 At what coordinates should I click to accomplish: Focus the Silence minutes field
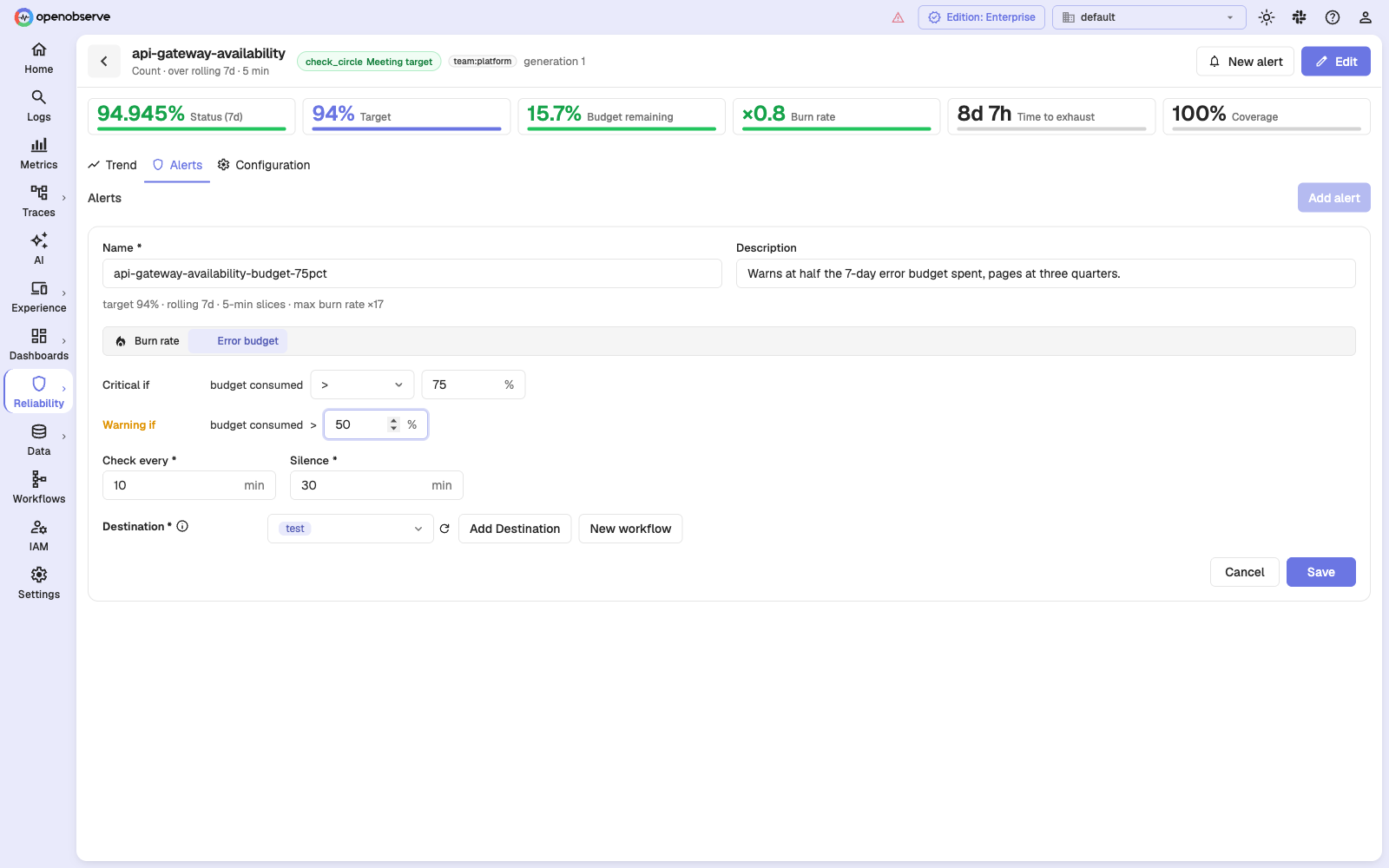pos(376,485)
